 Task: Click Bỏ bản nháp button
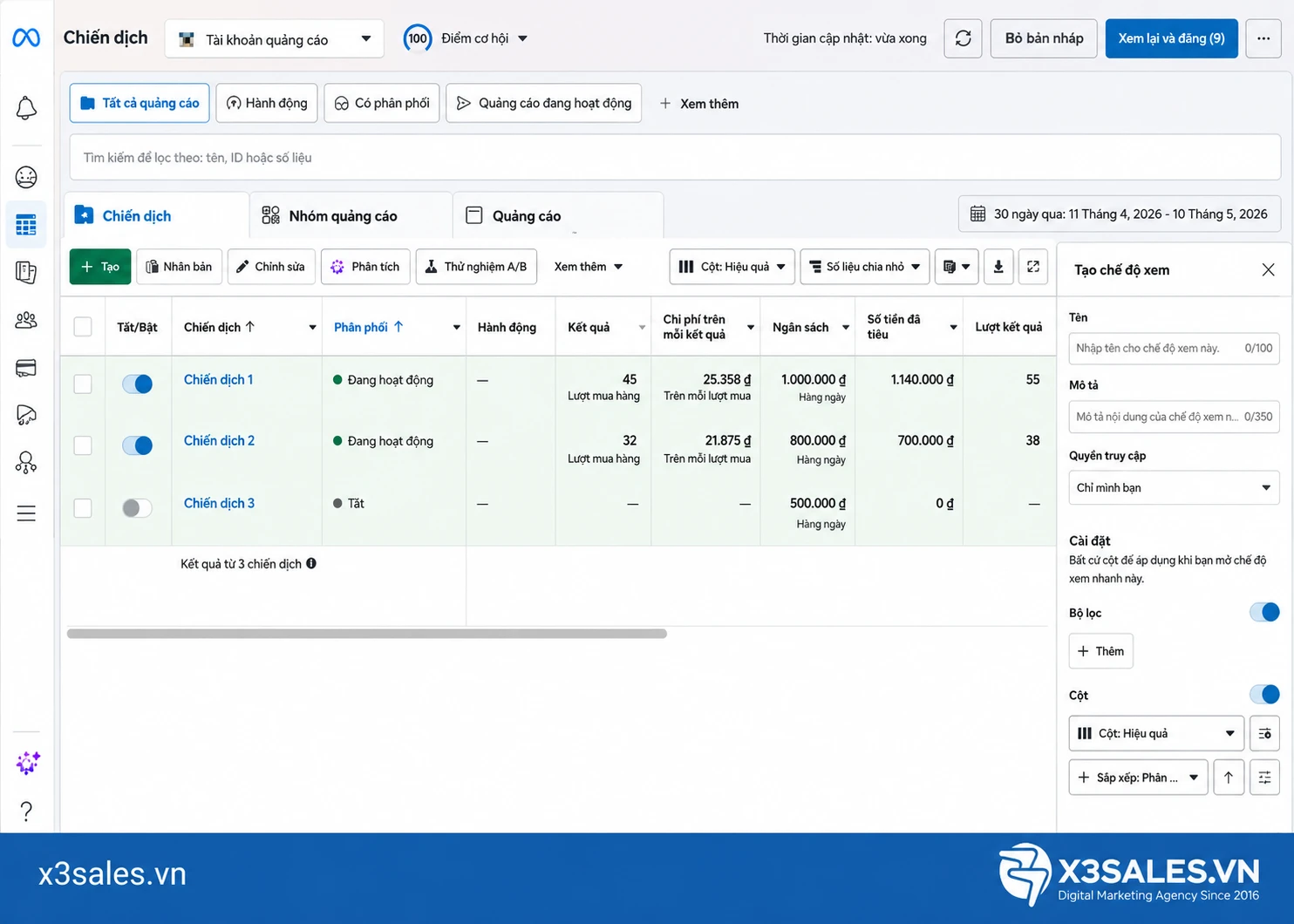coord(1044,38)
